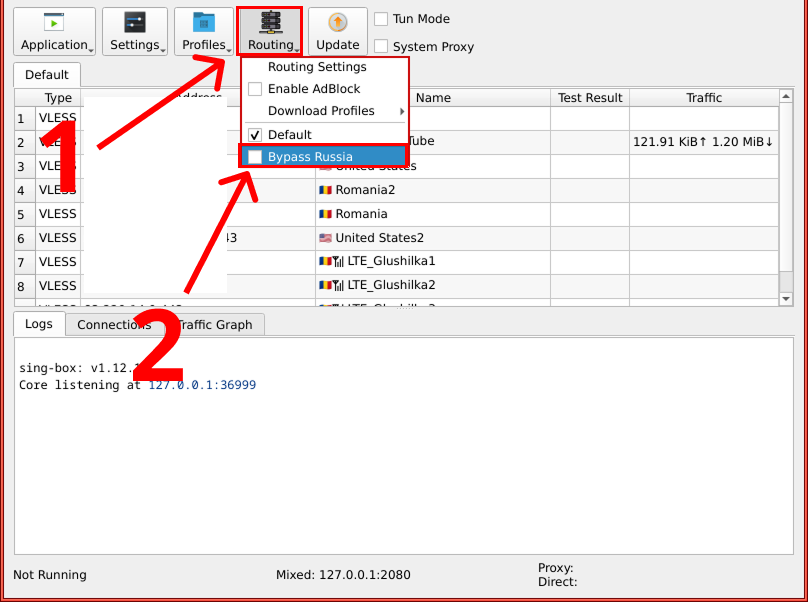Click the Profiles folder icon
808x602 pixels.
point(204,22)
